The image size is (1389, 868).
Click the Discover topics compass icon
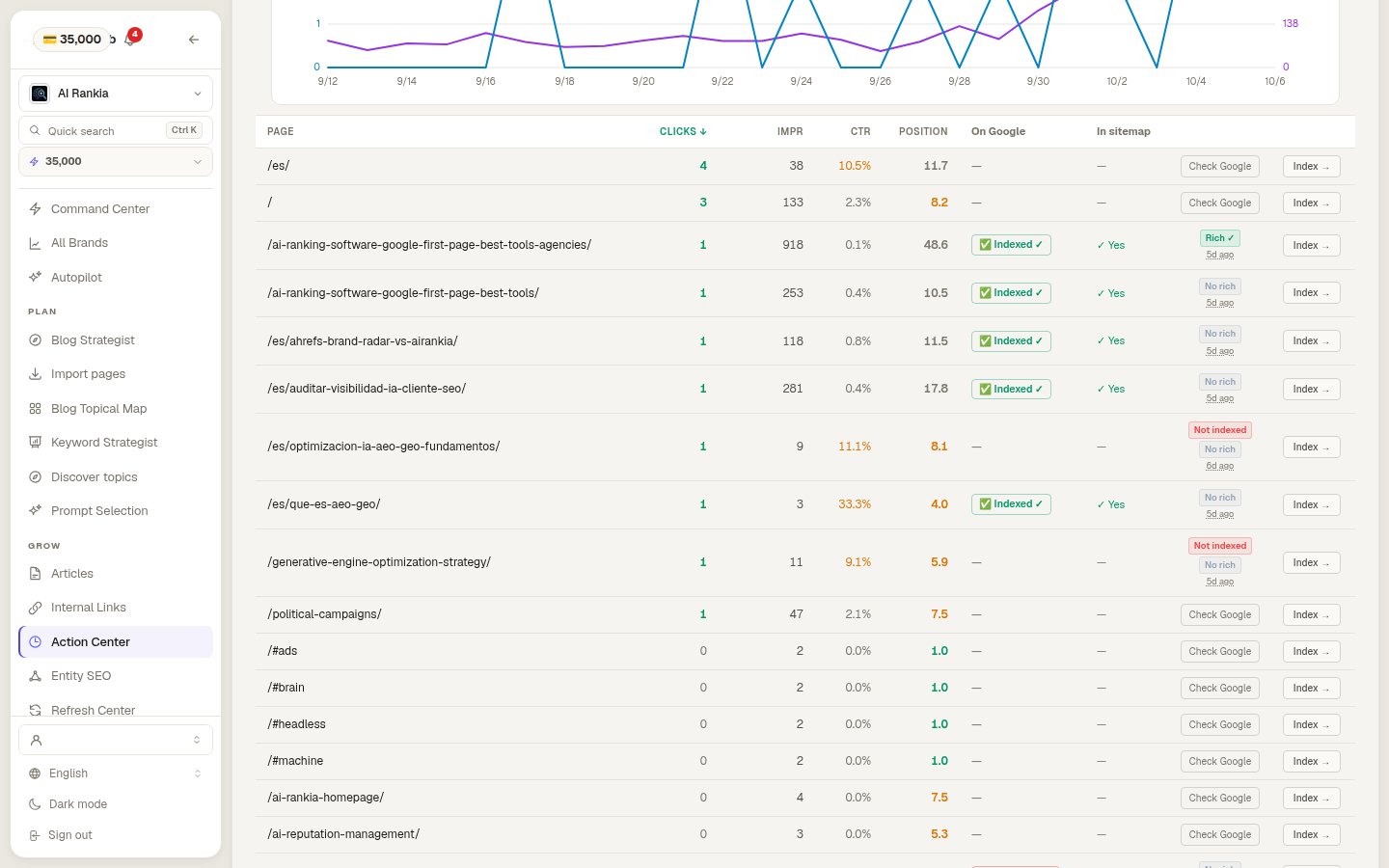(35, 477)
